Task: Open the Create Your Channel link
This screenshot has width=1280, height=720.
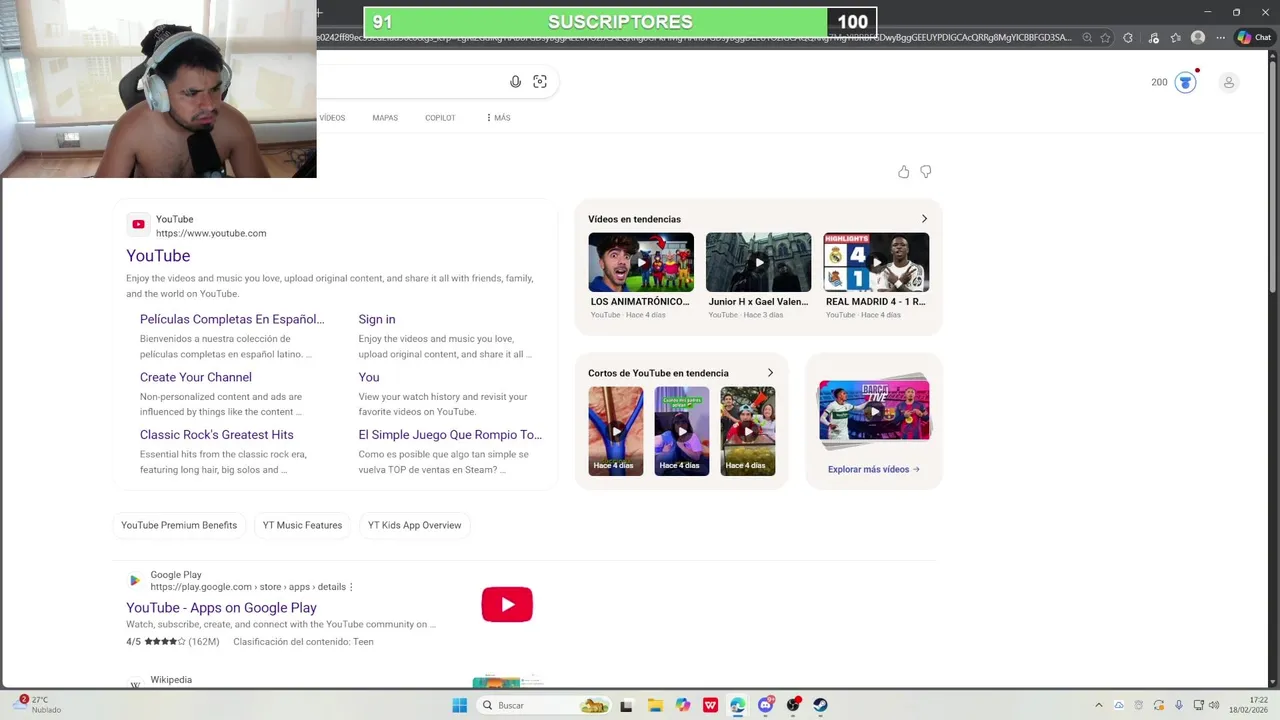Action: (196, 377)
